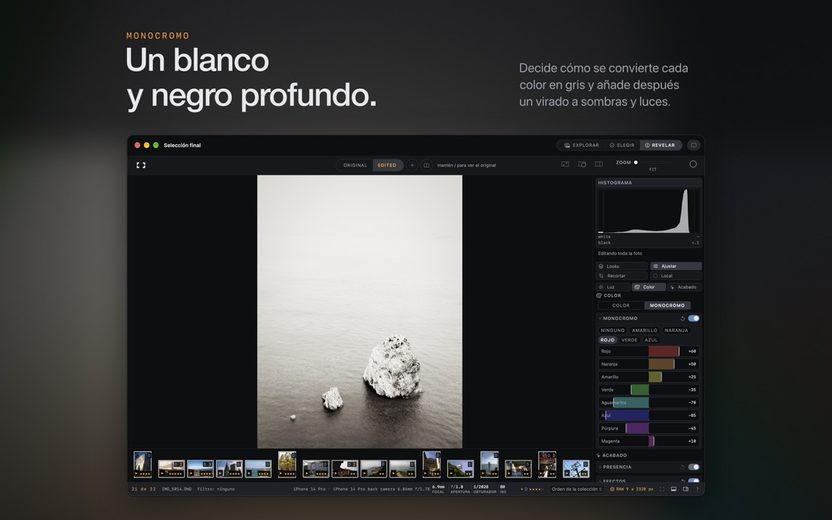Image resolution: width=832 pixels, height=520 pixels.
Task: Show the ORIGINAL photo version
Action: pos(355,165)
